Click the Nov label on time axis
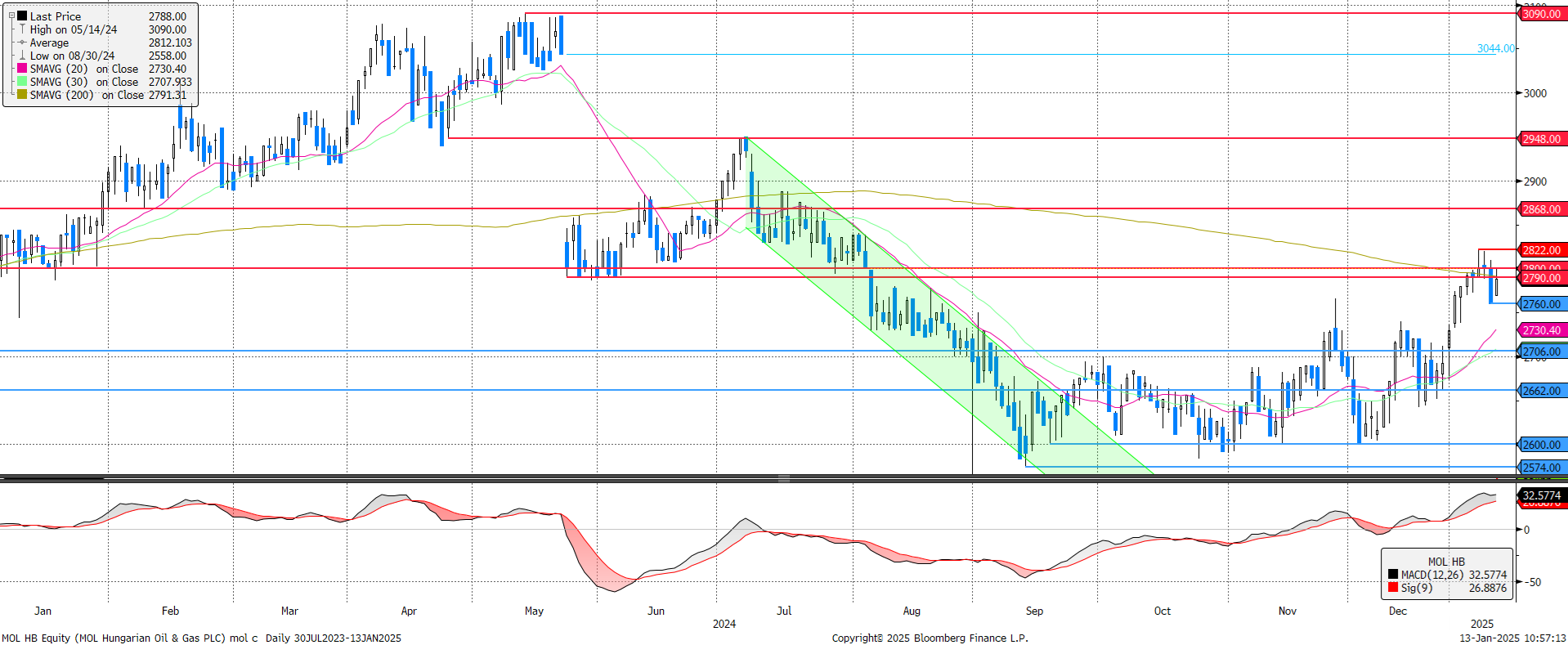This screenshot has height=645, width=1568. [1287, 611]
